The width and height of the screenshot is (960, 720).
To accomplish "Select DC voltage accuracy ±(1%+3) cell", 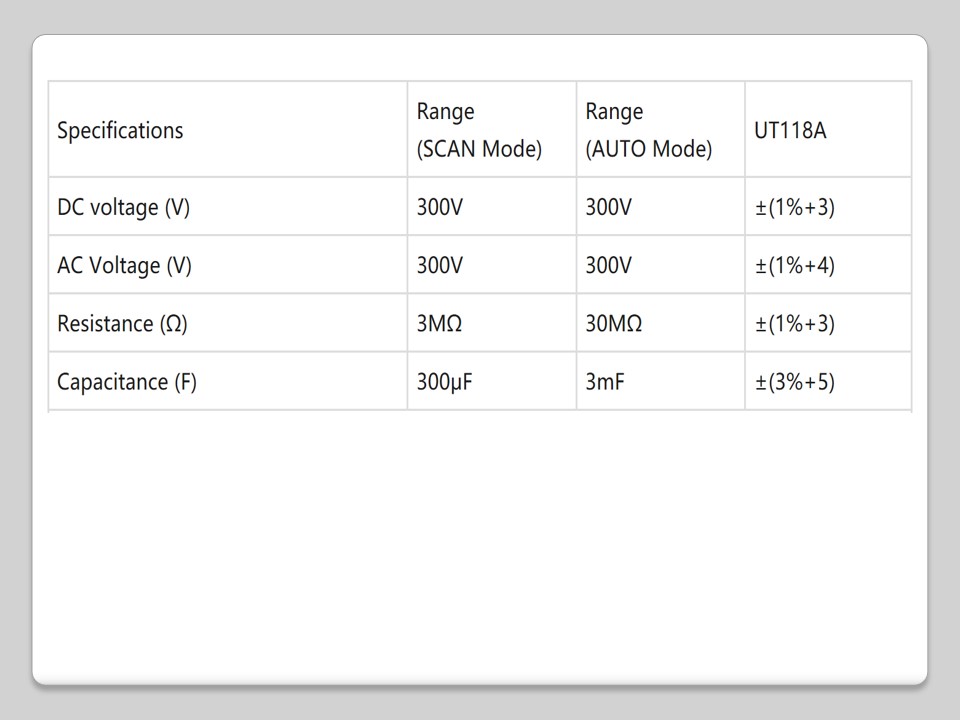I will 794,207.
